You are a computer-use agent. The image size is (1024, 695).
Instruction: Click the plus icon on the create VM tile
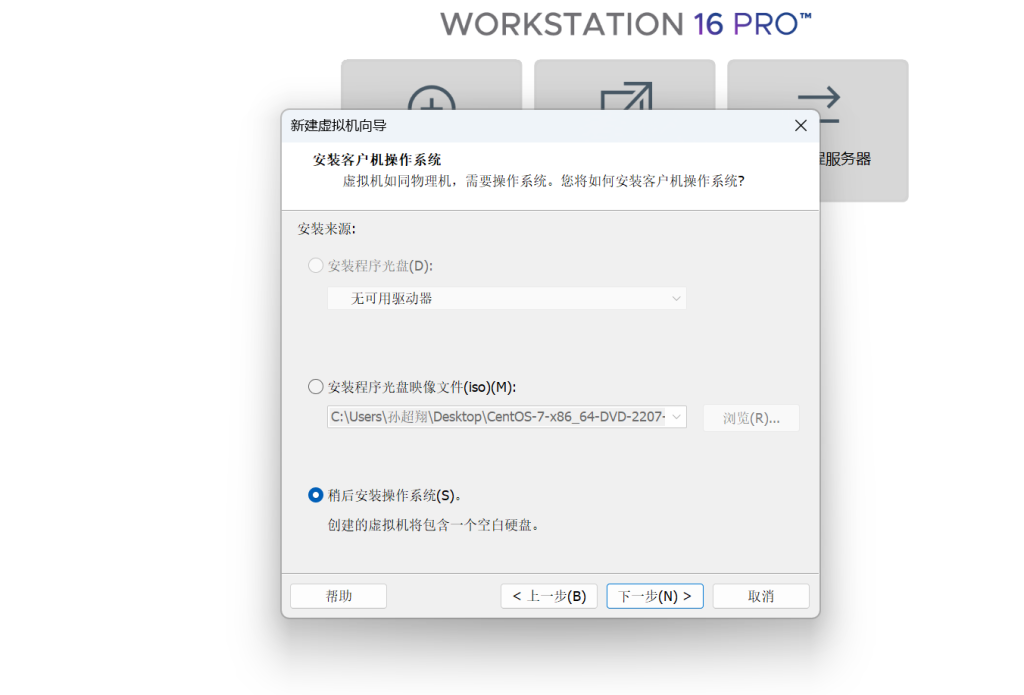432,97
